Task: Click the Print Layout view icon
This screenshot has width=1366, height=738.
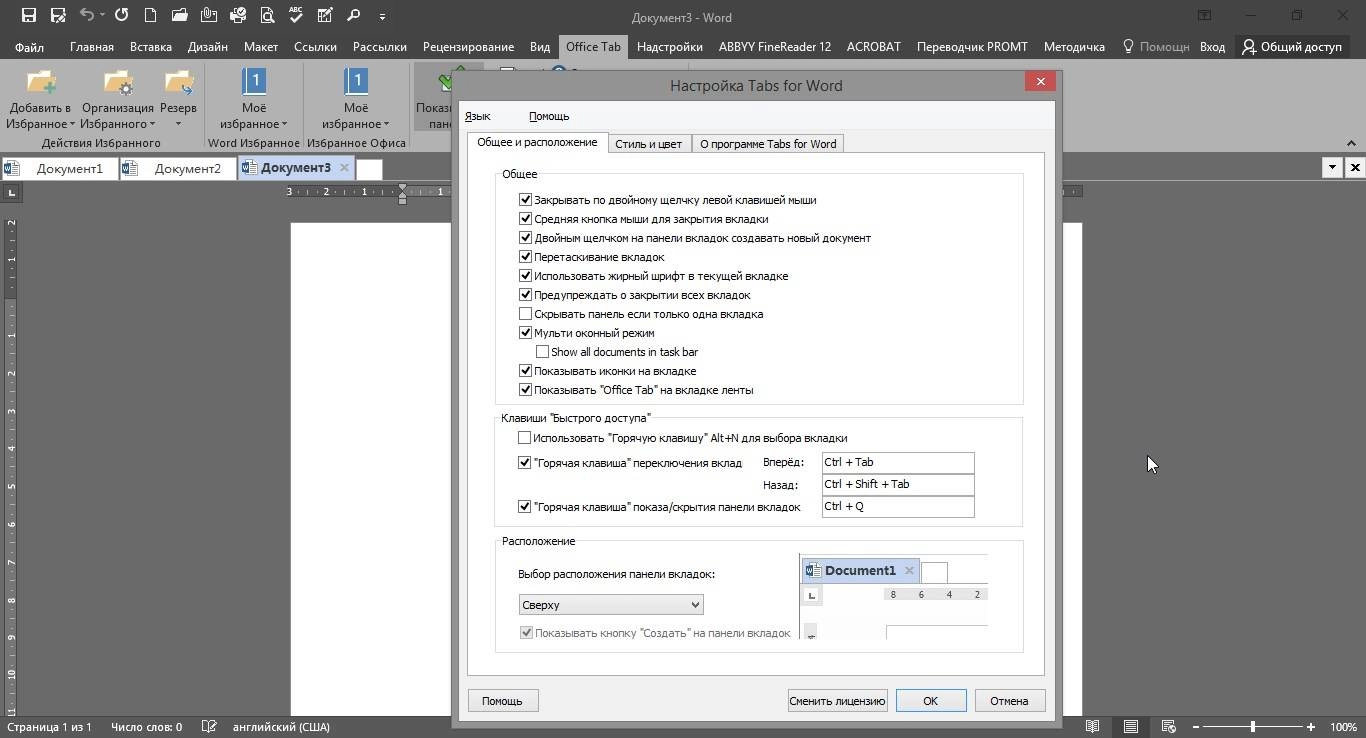Action: pyautogui.click(x=1130, y=727)
